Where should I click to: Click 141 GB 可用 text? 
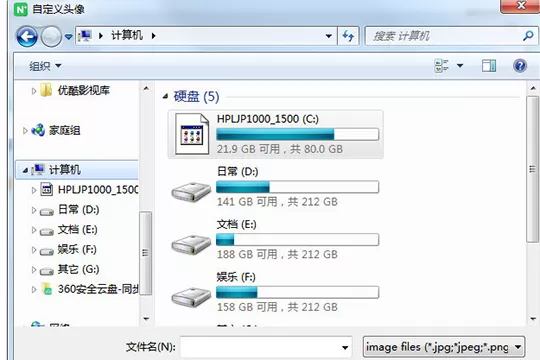(247, 202)
